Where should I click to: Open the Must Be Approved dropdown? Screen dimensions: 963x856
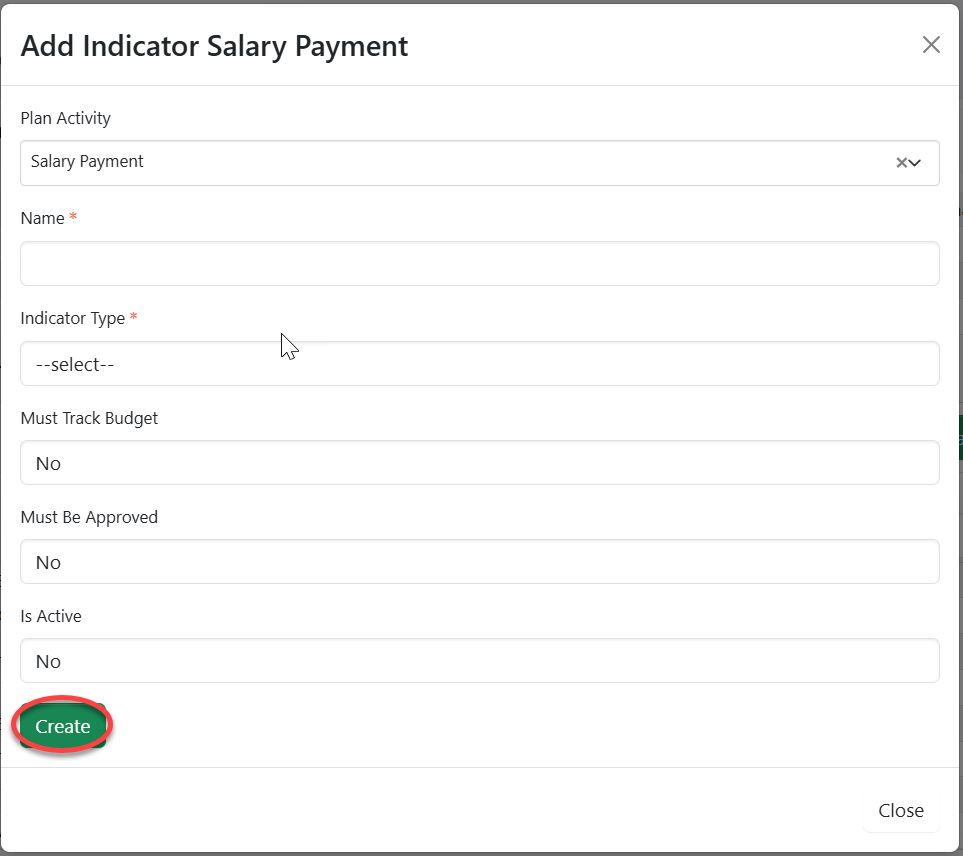click(x=480, y=562)
